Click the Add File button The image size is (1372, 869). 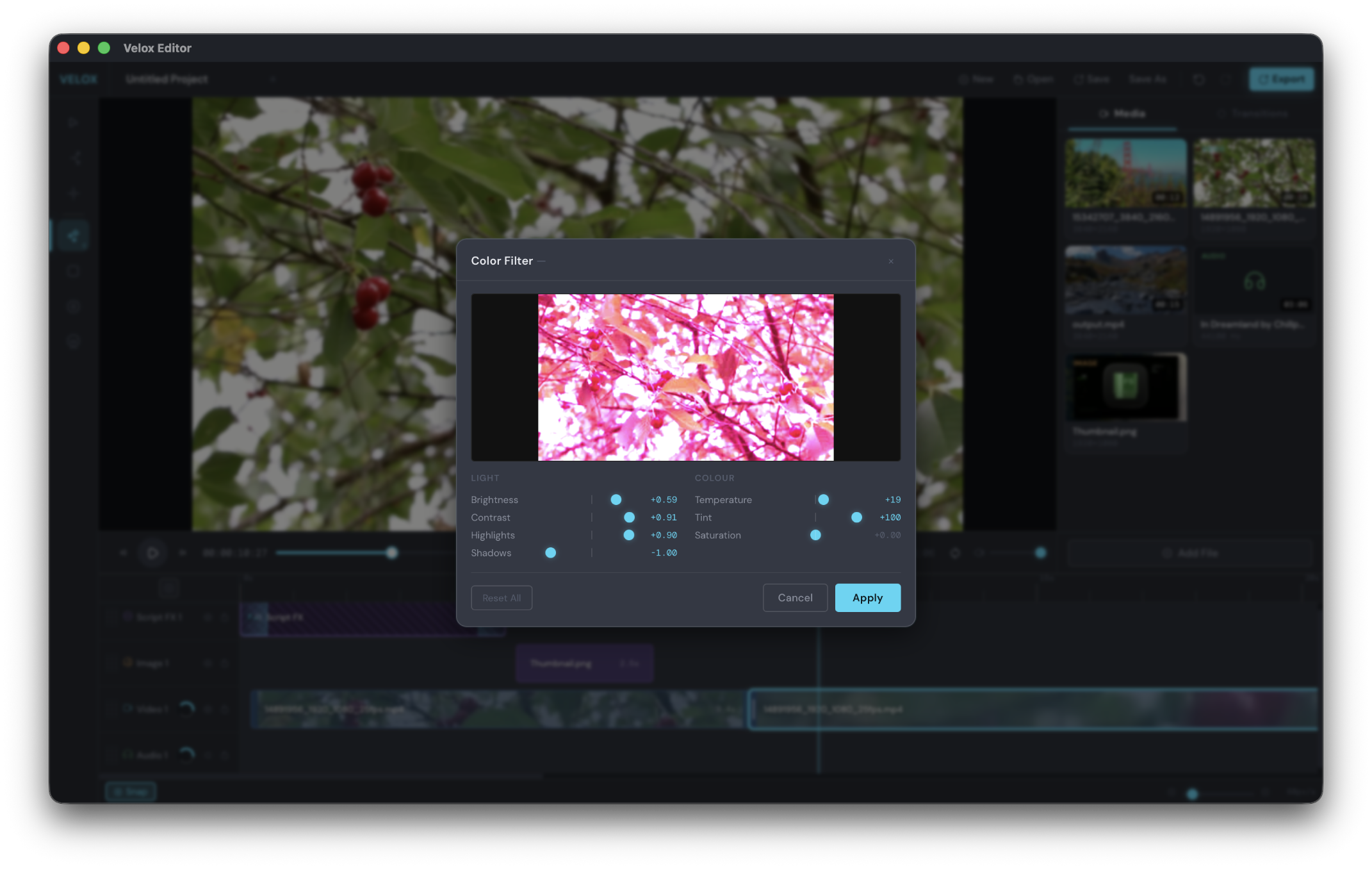[1191, 554]
